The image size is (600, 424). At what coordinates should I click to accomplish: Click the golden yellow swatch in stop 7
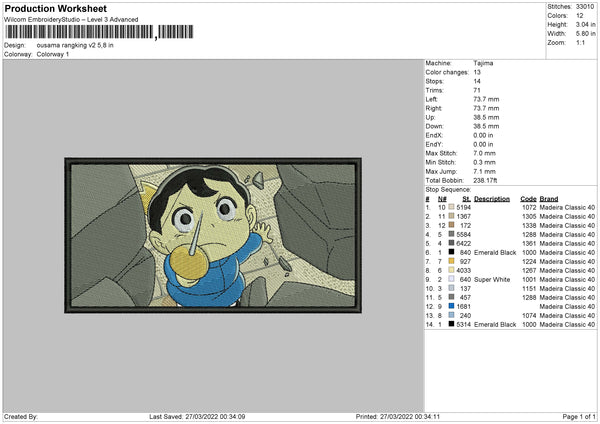point(452,261)
